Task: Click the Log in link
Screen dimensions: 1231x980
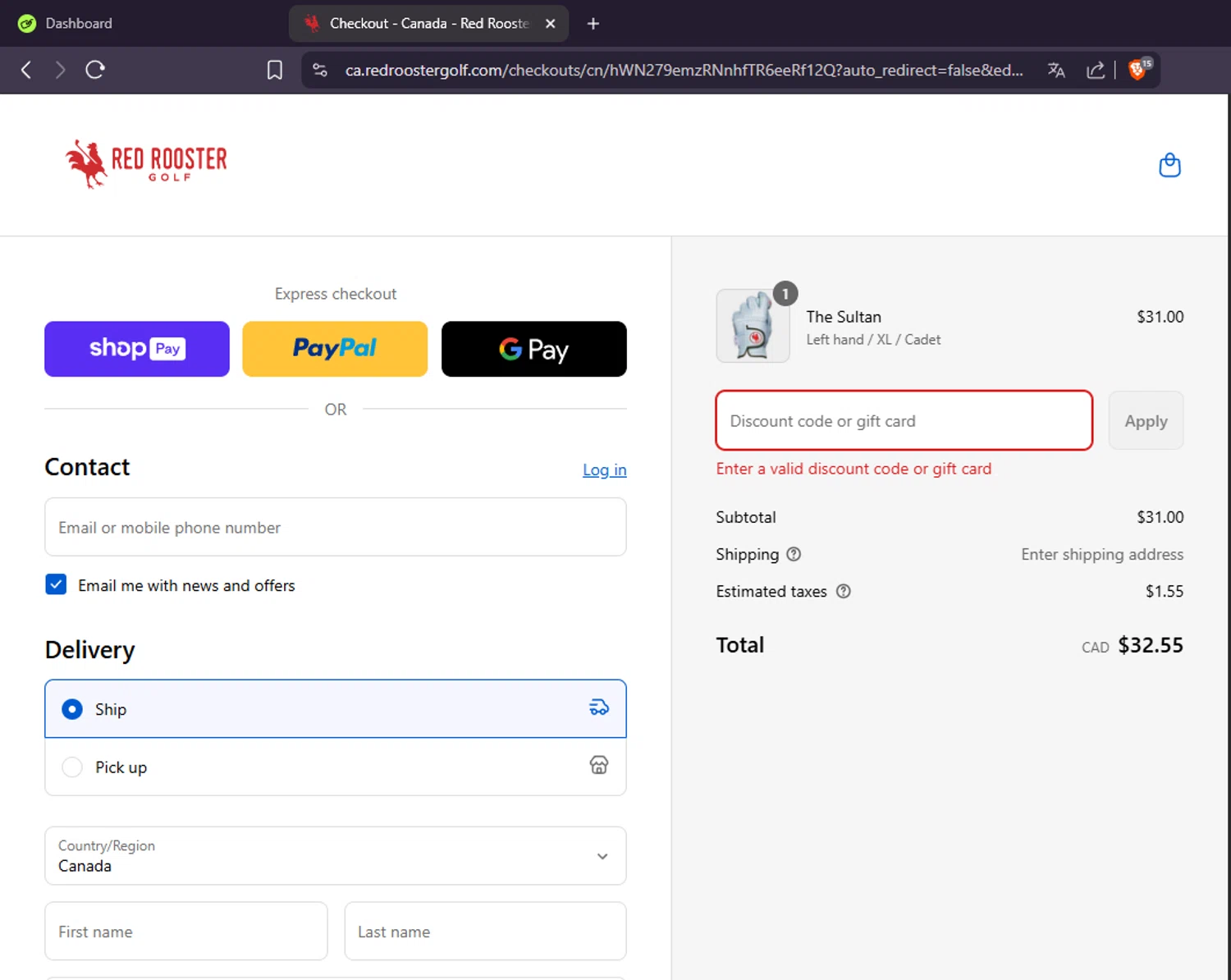Action: point(605,469)
